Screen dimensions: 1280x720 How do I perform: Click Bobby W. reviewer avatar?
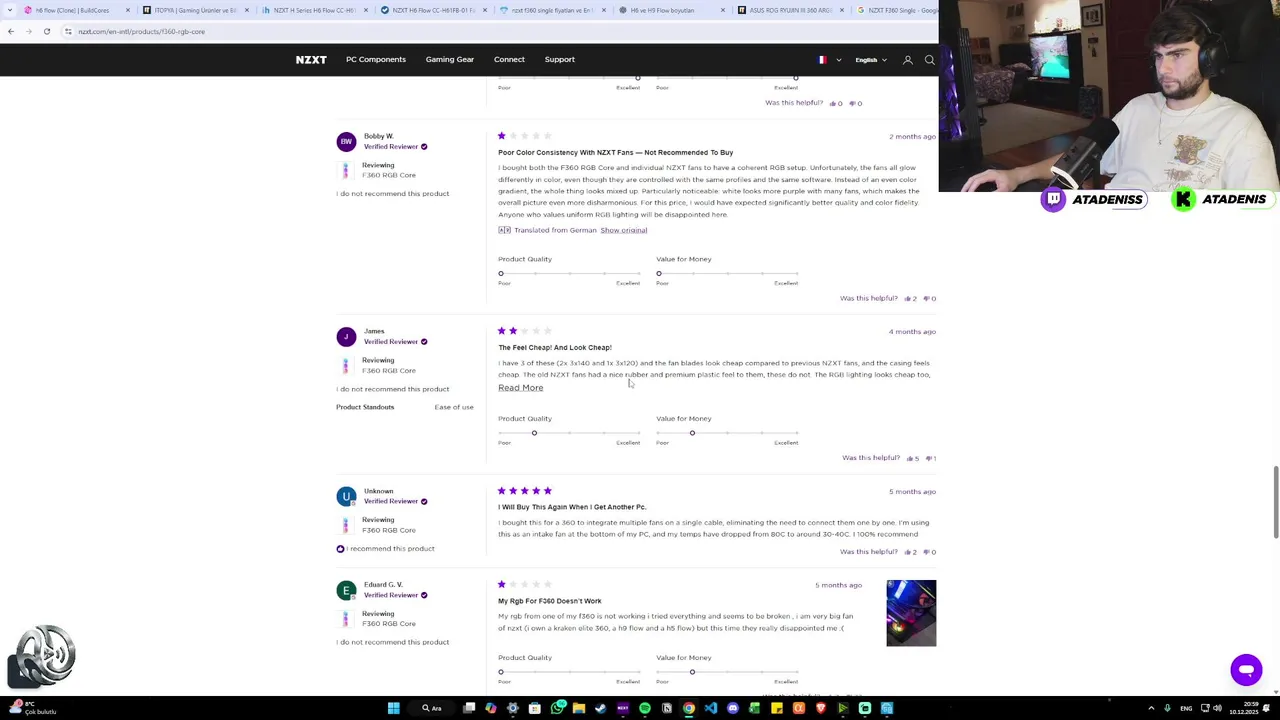pyautogui.click(x=346, y=142)
